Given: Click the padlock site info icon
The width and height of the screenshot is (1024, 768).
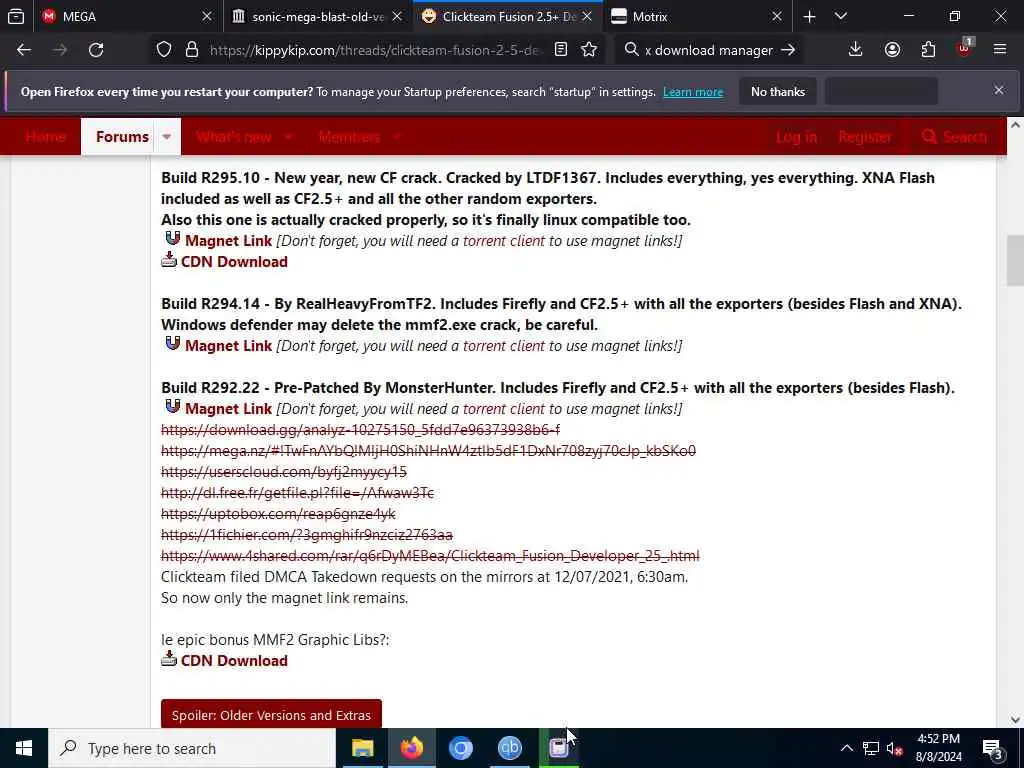Looking at the screenshot, I should tap(191, 50).
